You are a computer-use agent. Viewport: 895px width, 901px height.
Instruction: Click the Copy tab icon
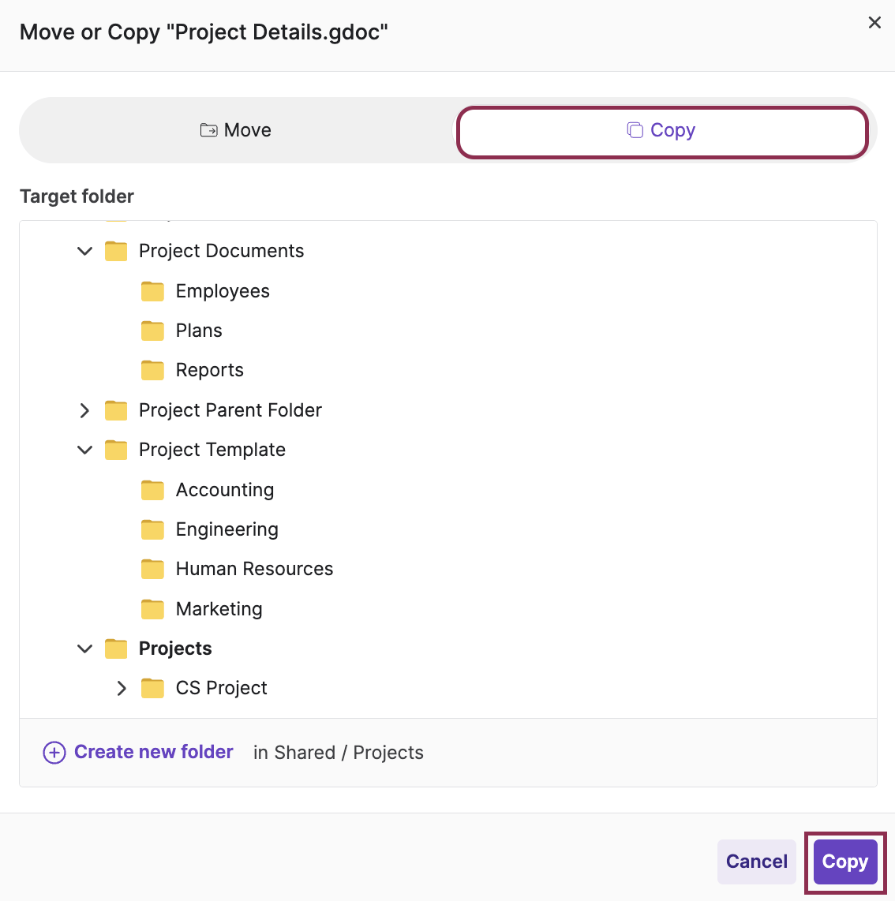[636, 129]
